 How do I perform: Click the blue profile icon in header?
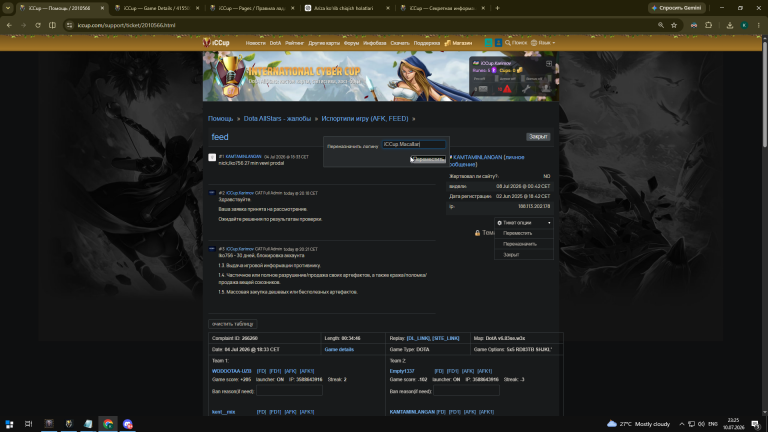[x=498, y=43]
